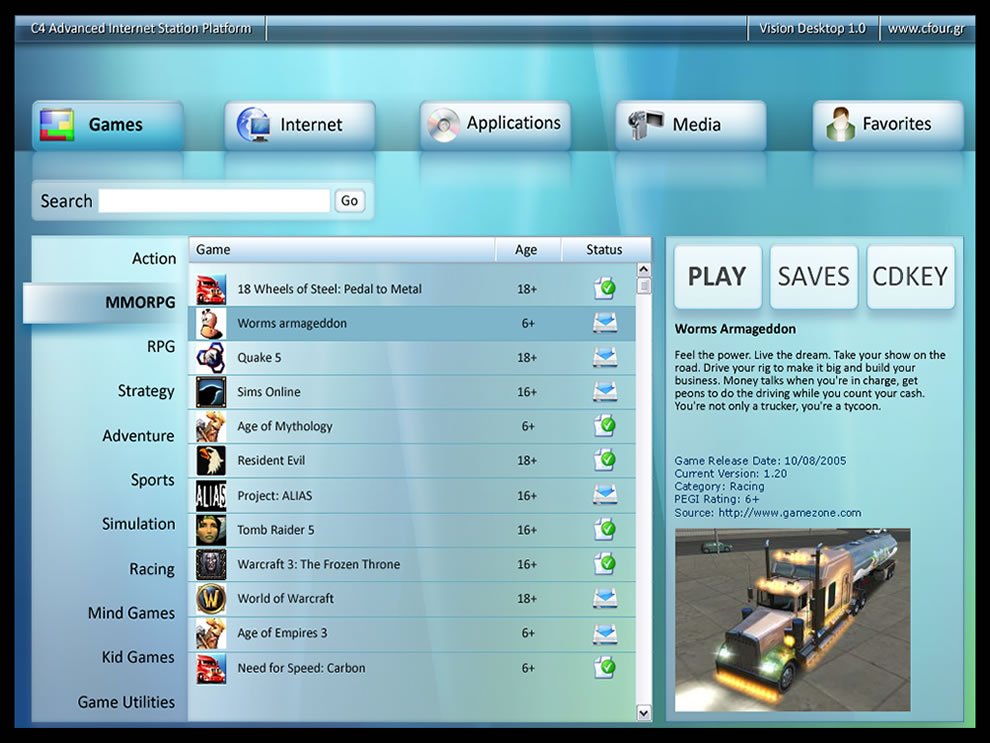The width and height of the screenshot is (990, 743).
Task: Click inside the Search text field
Action: pos(214,201)
